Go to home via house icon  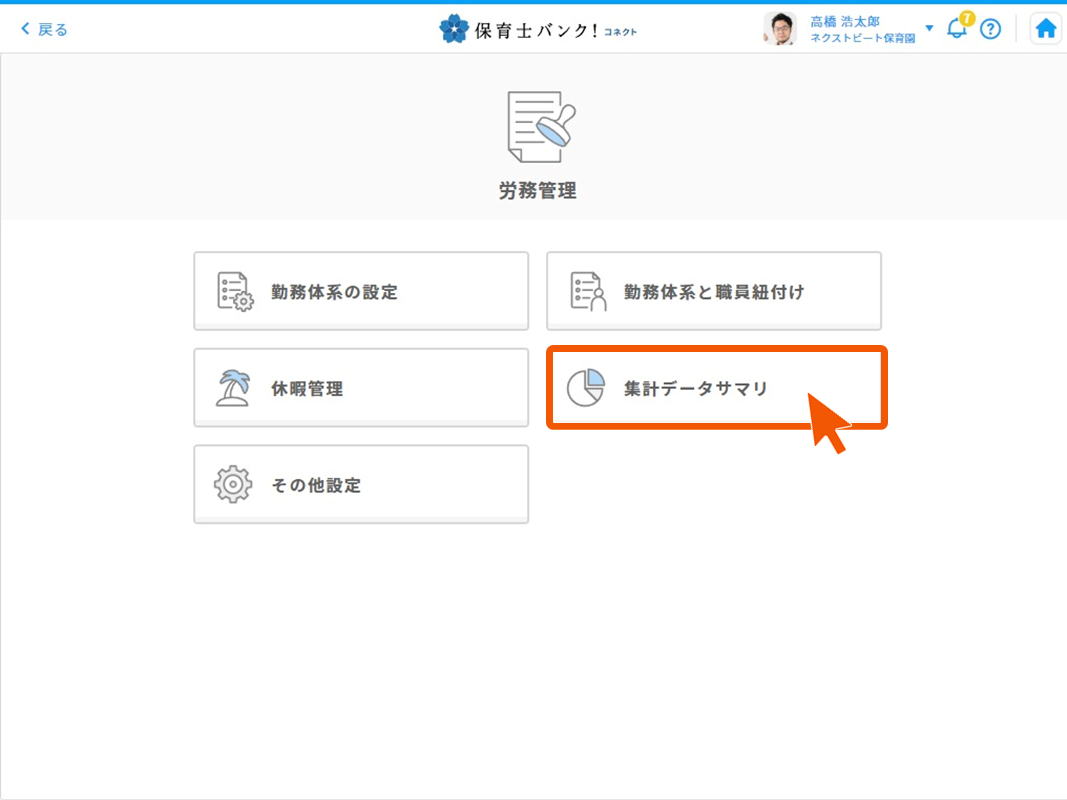point(1046,29)
